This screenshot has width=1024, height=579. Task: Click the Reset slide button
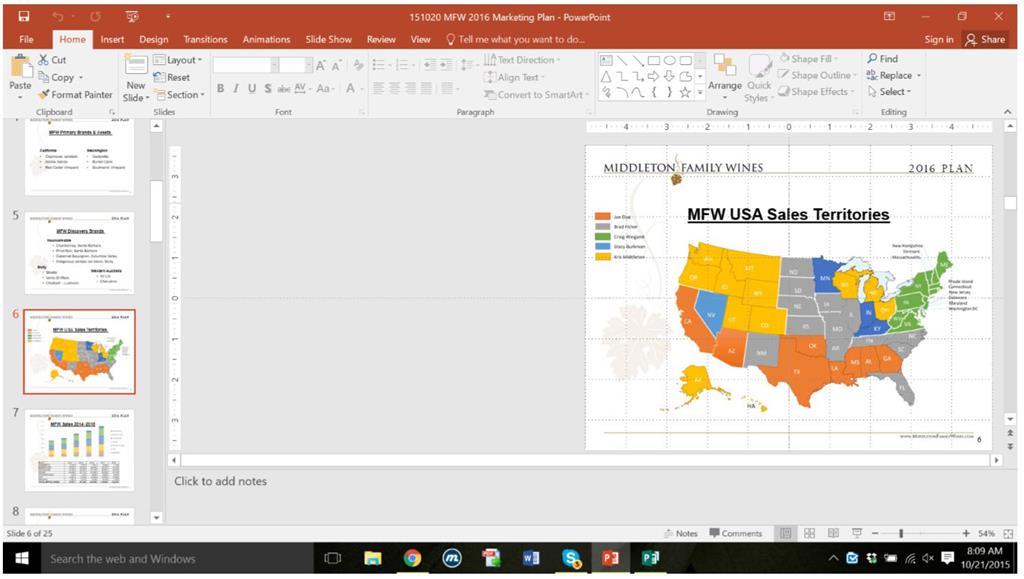click(x=172, y=77)
